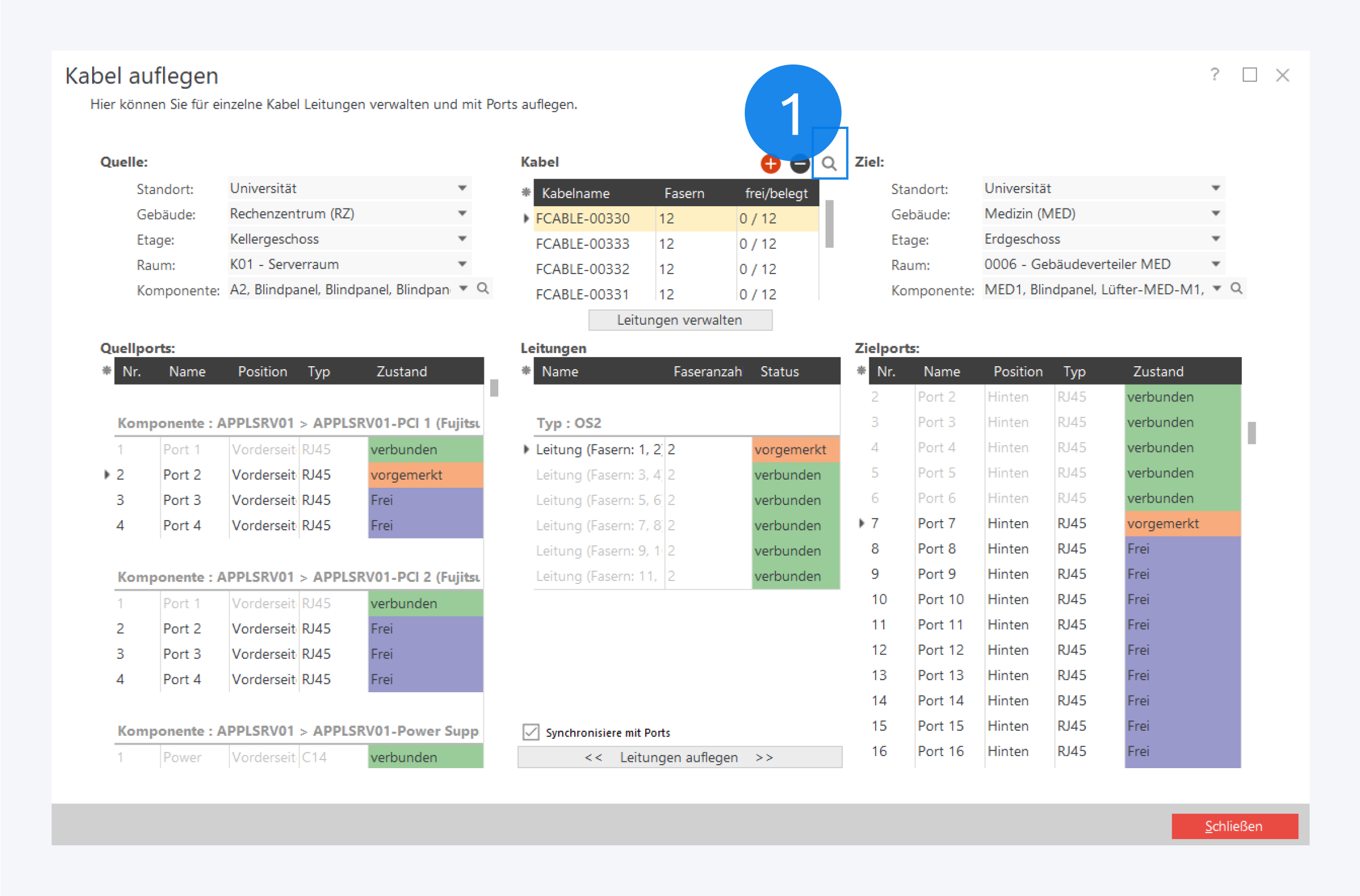Click the cable search magnifier icon
Screen dimensions: 1360x896
coord(829,164)
